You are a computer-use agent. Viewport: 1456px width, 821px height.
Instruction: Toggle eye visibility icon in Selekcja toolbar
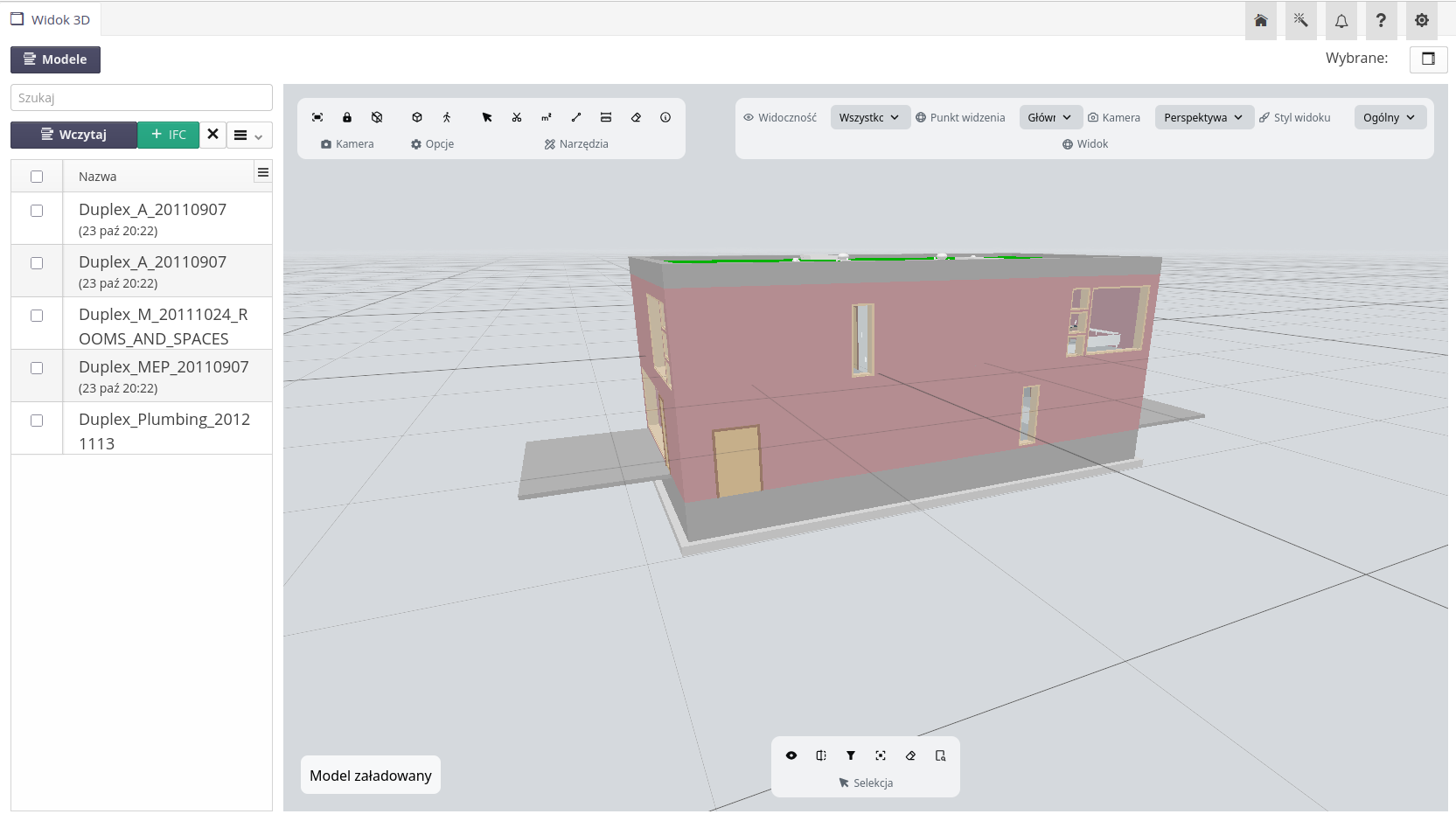tap(791, 755)
